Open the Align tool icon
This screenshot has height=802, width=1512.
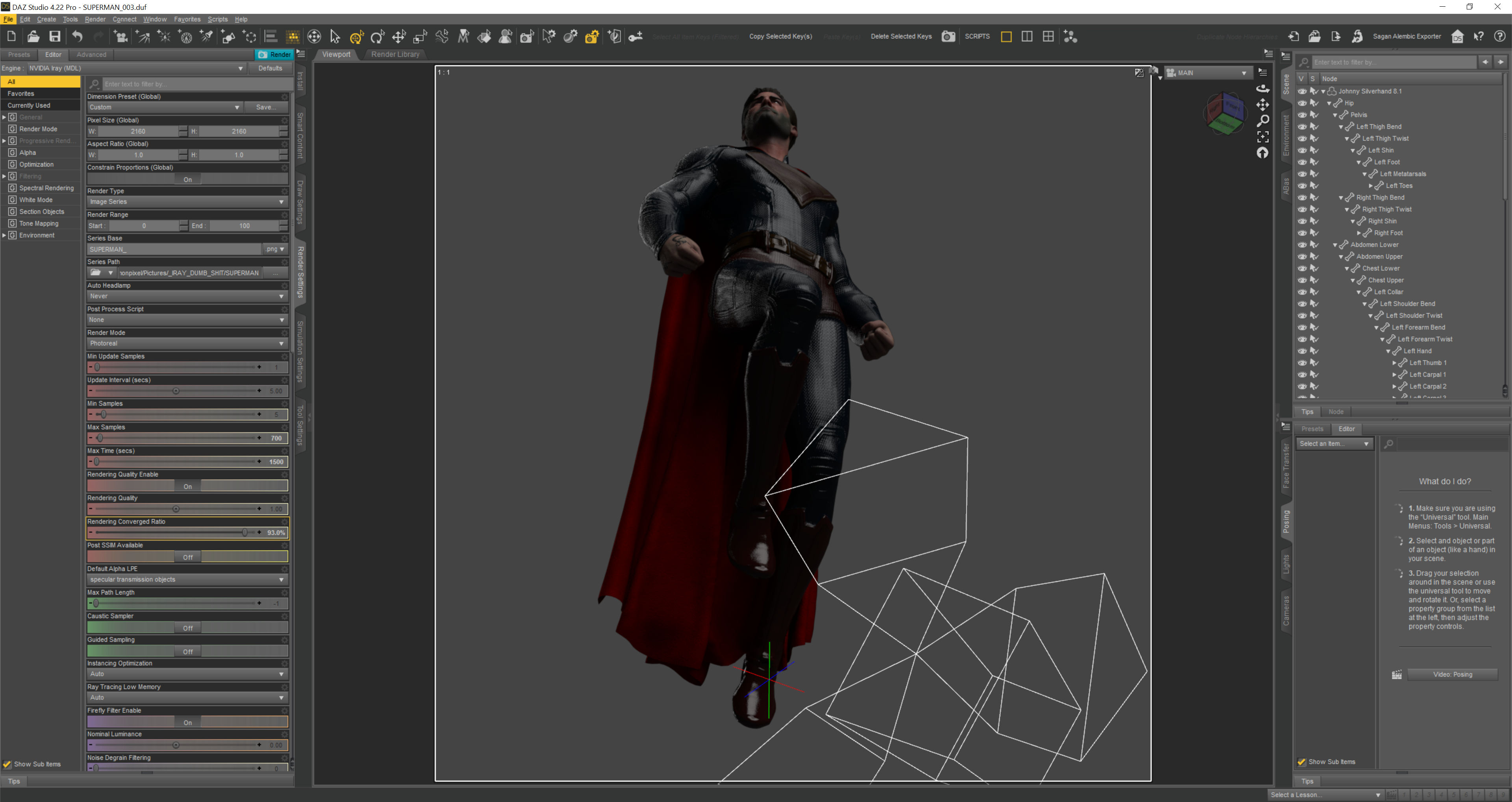pyautogui.click(x=271, y=36)
